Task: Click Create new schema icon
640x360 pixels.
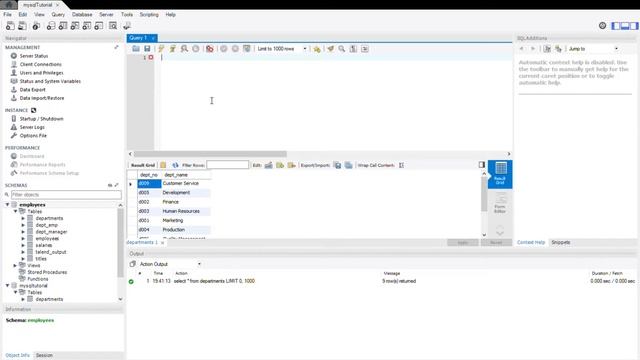Action: [x=51, y=26]
